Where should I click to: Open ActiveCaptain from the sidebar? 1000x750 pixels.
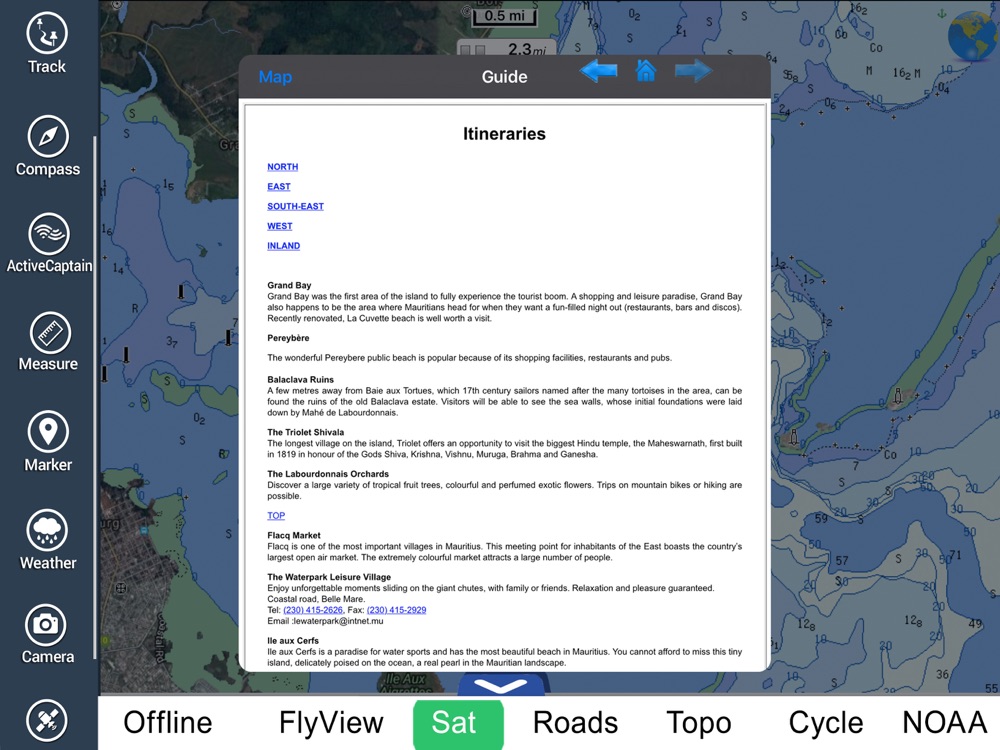pos(49,243)
